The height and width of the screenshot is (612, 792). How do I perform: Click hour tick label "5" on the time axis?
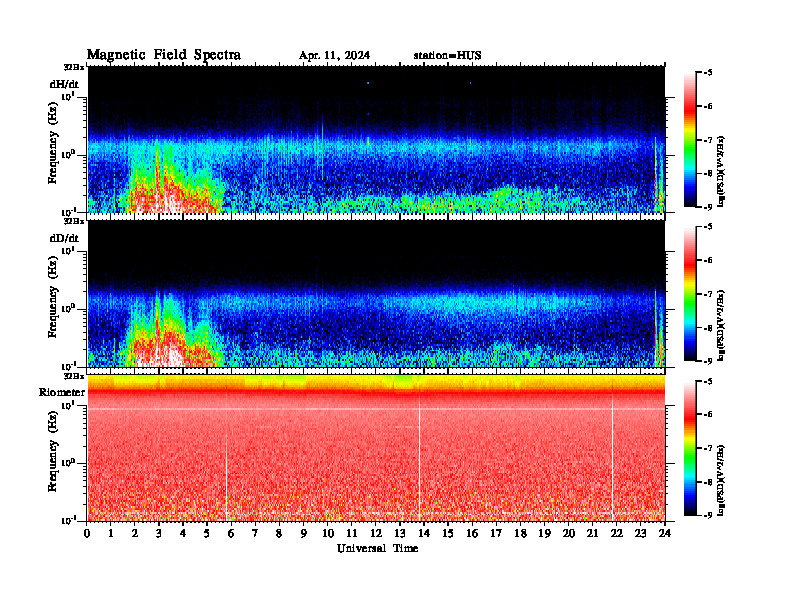coord(207,533)
